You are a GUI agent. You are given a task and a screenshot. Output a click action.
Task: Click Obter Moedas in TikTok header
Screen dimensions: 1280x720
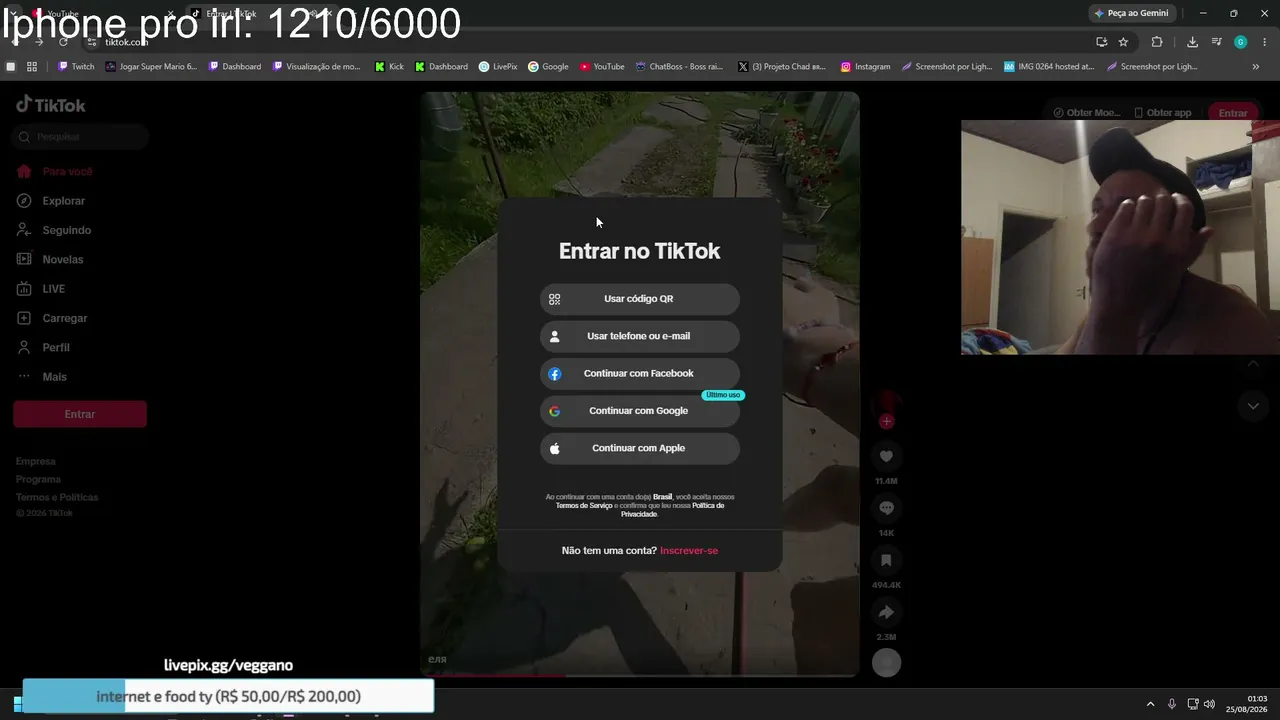(1087, 113)
